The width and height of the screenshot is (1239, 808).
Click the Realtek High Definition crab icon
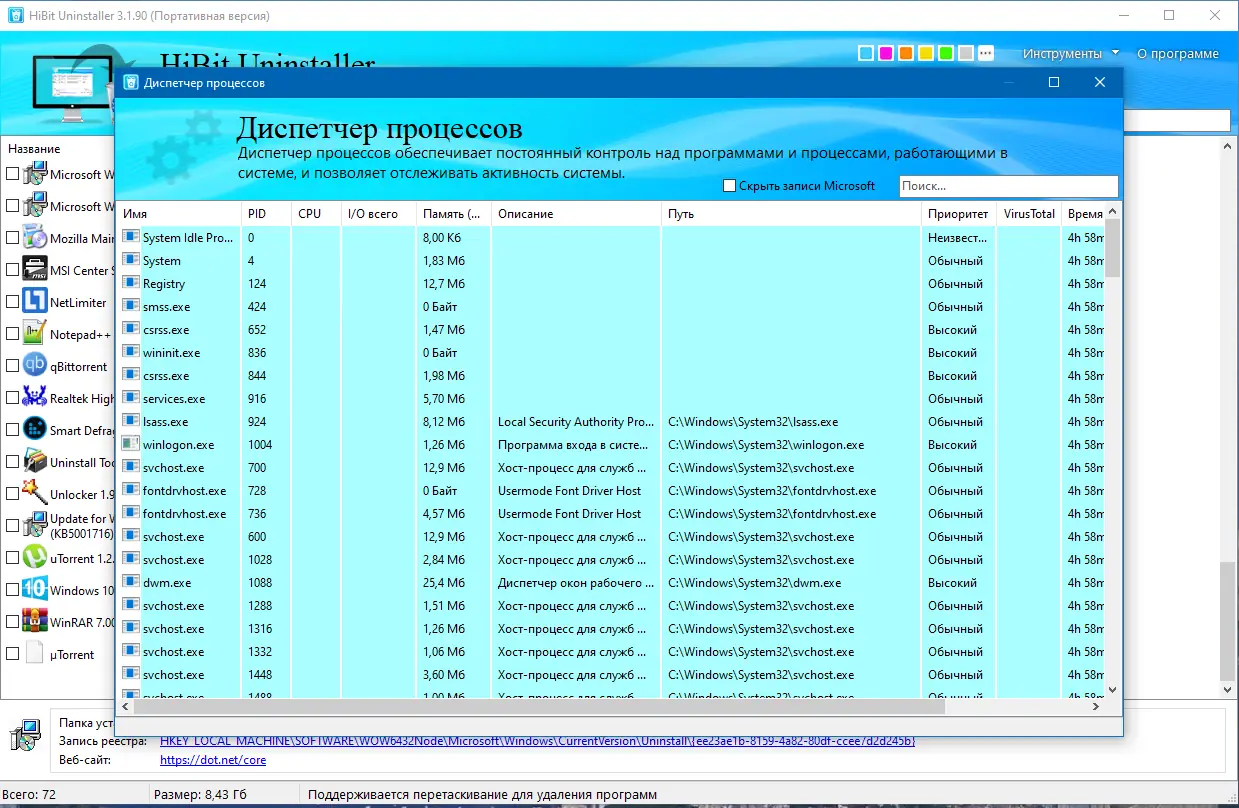point(35,397)
